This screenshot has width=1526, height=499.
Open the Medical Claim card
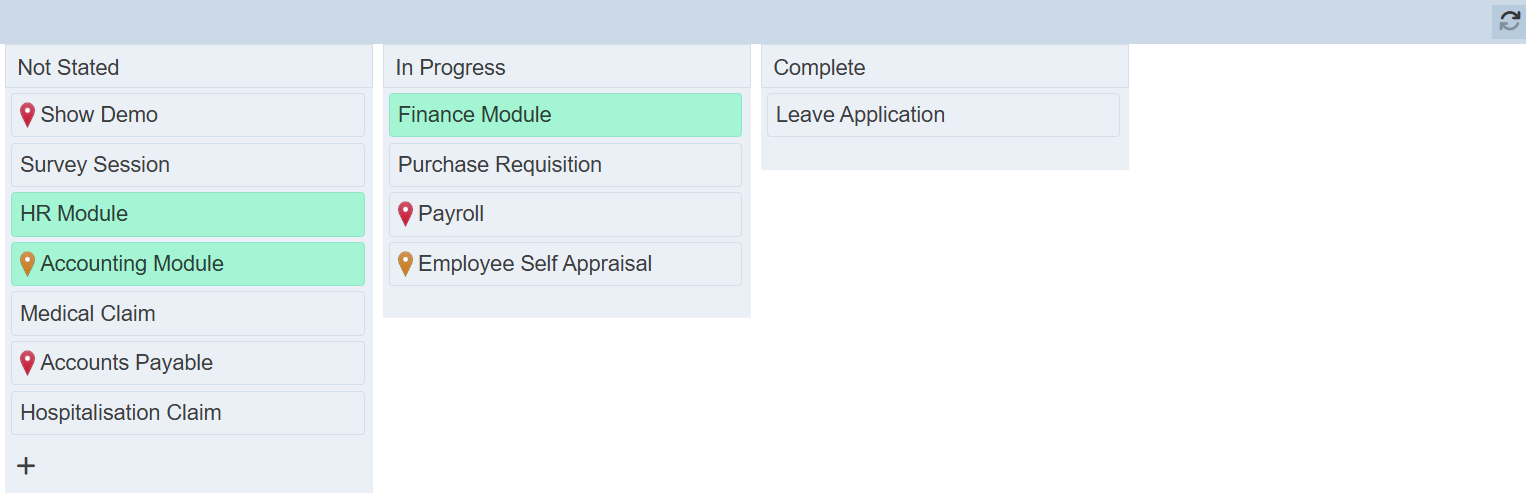coord(88,314)
